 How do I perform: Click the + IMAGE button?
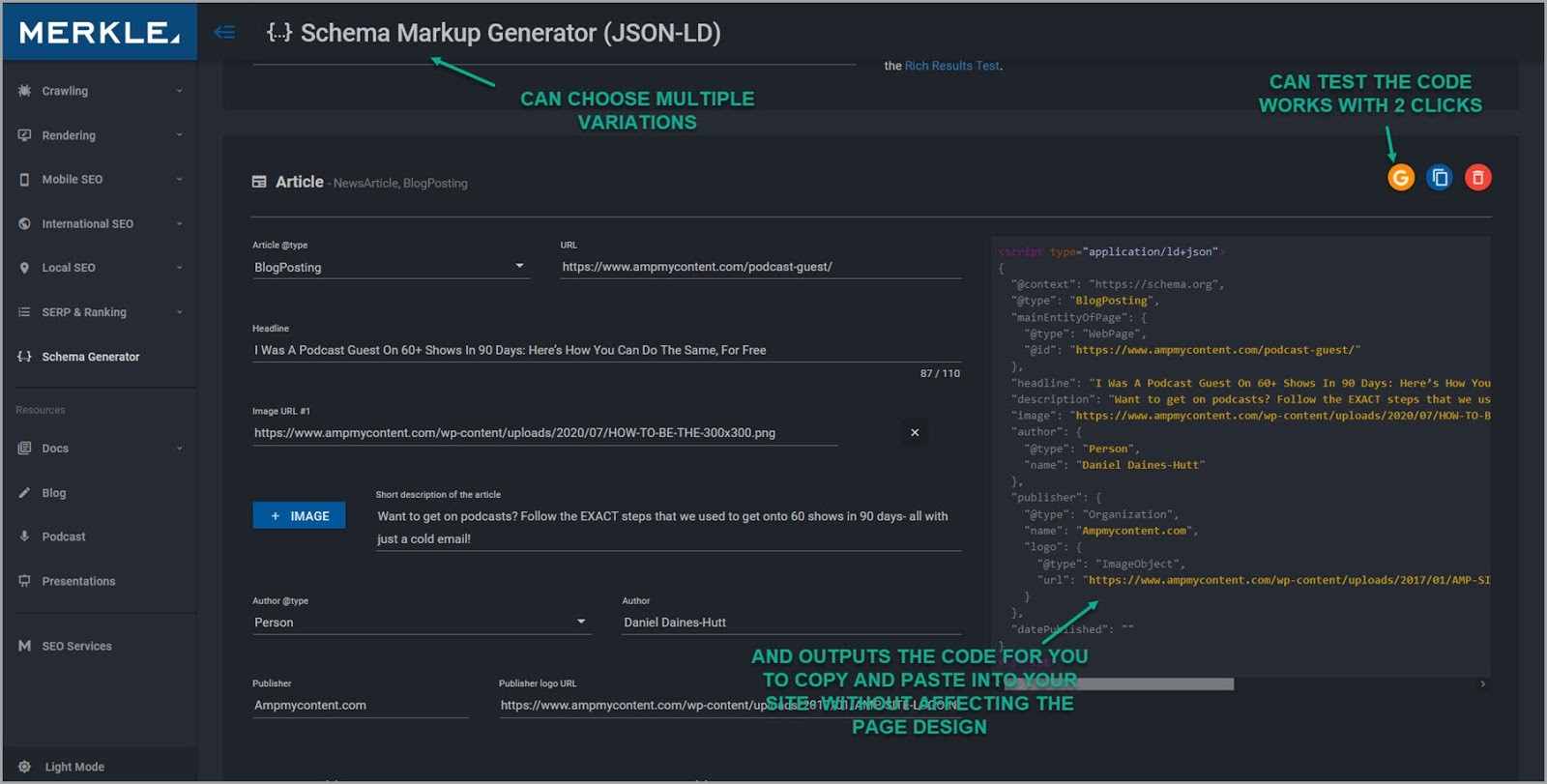coord(299,516)
